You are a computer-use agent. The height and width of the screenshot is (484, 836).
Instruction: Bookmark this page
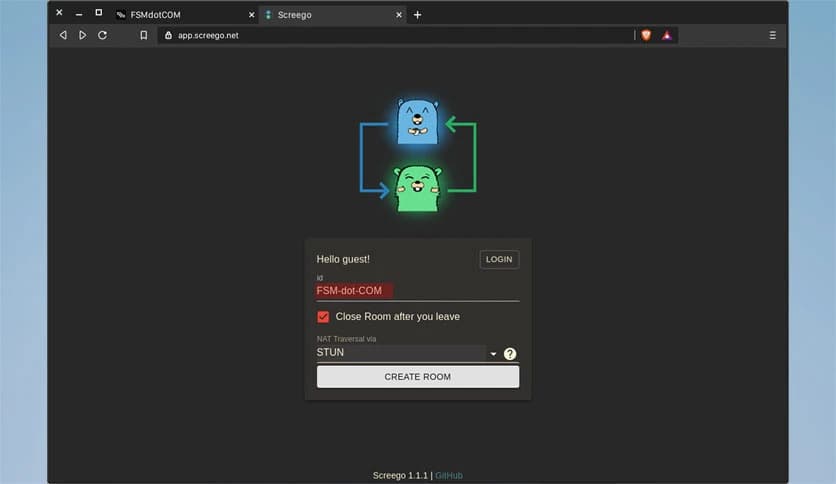[143, 35]
